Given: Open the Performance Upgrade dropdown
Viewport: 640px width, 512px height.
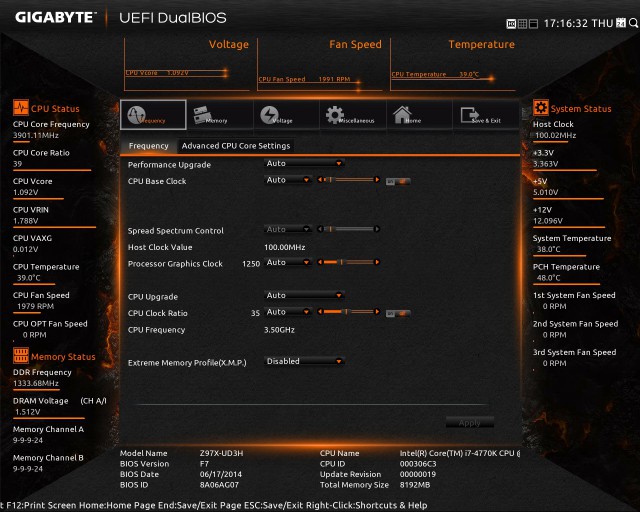Looking at the screenshot, I should pyautogui.click(x=304, y=163).
